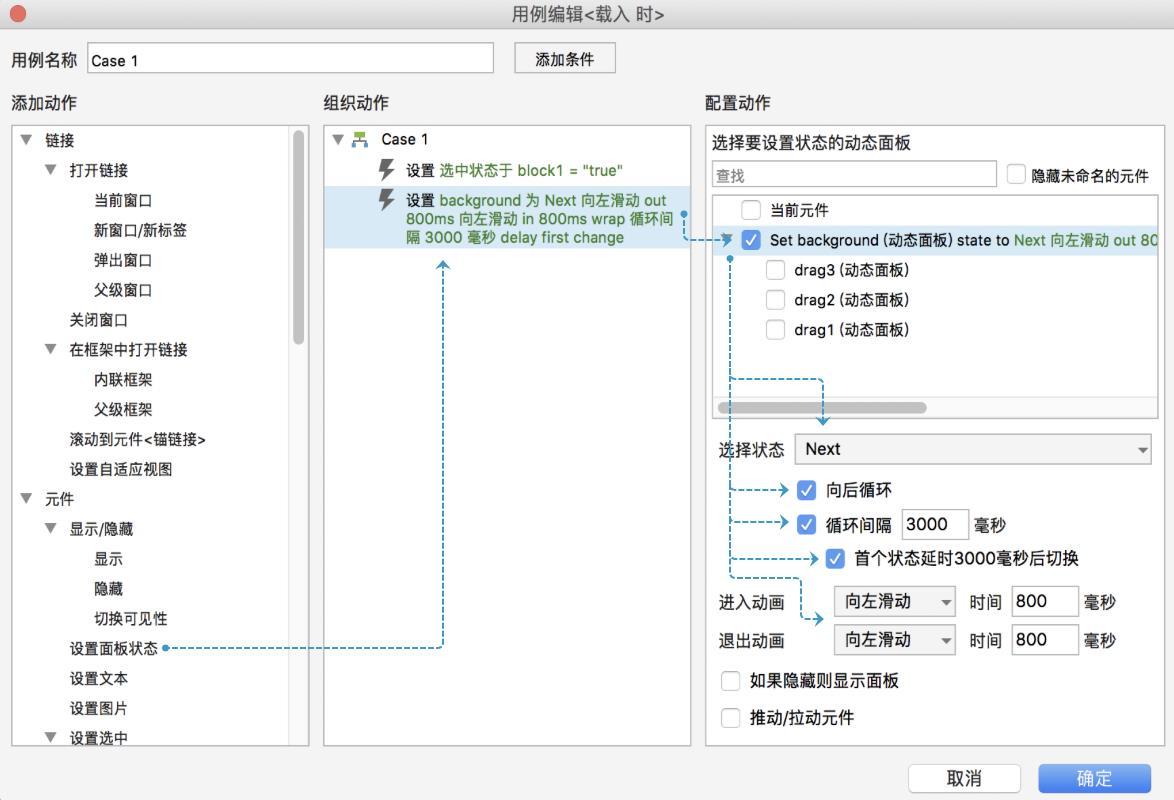This screenshot has height=800, width=1174.
Task: Select 设置面板状态 action
Action: click(114, 648)
